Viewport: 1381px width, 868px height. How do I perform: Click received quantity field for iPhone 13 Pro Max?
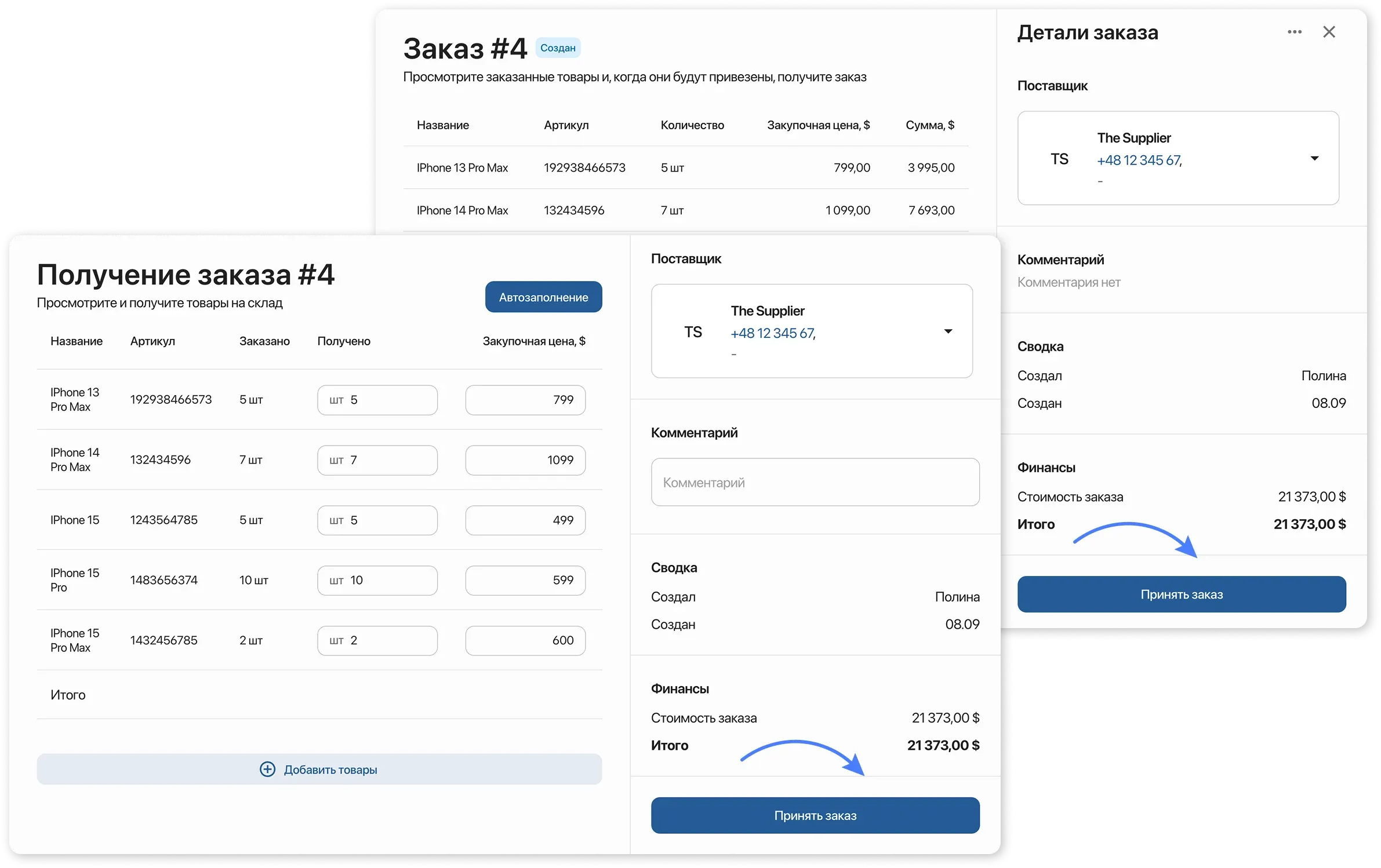[377, 400]
